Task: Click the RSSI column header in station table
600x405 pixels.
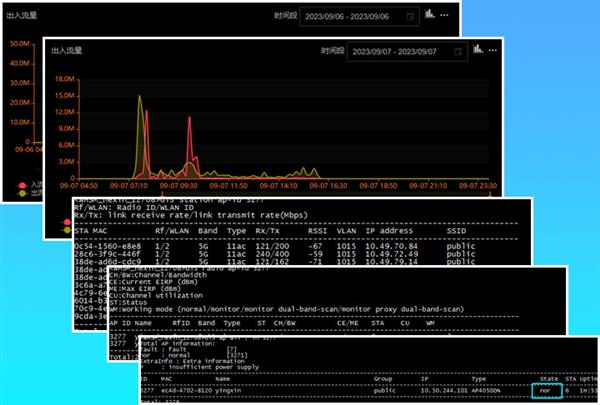Action: 317,231
